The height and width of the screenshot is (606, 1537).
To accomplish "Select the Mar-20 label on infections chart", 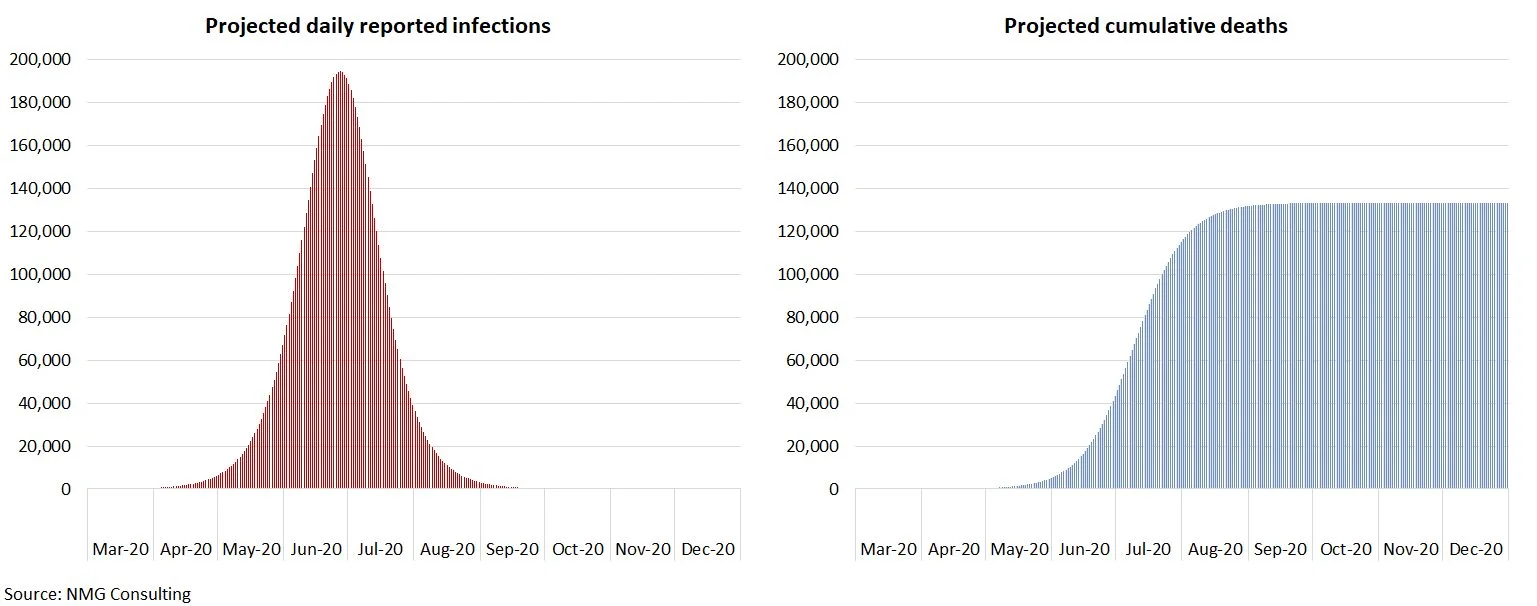I will tap(120, 549).
